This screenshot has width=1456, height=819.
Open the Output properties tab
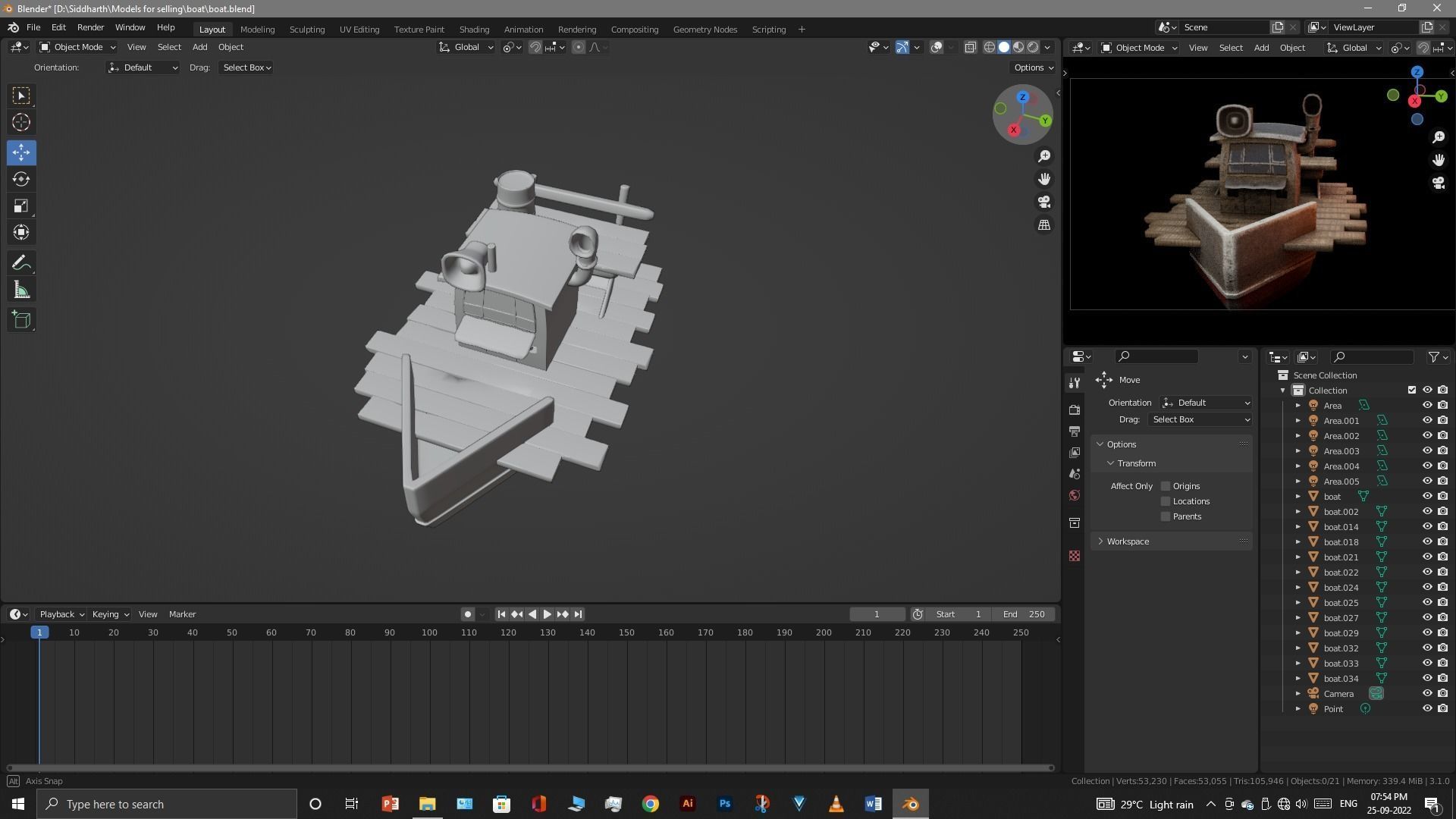(1075, 431)
